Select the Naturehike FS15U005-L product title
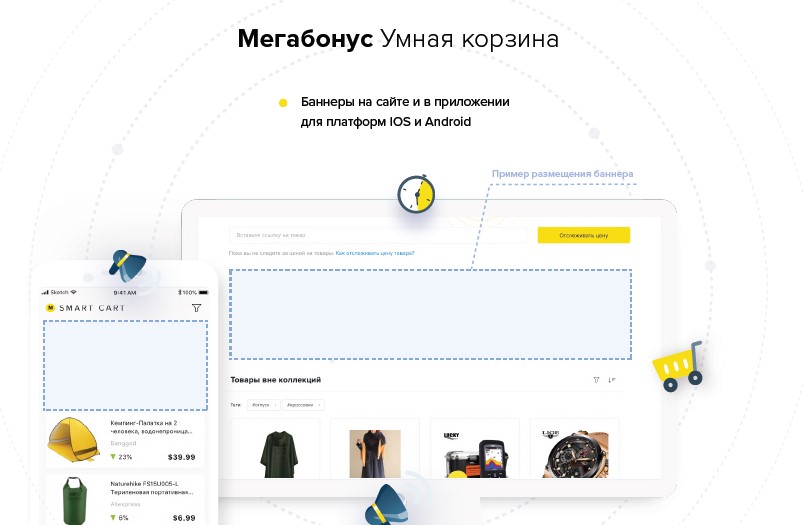Viewport: 803px width, 525px height. click(x=152, y=488)
